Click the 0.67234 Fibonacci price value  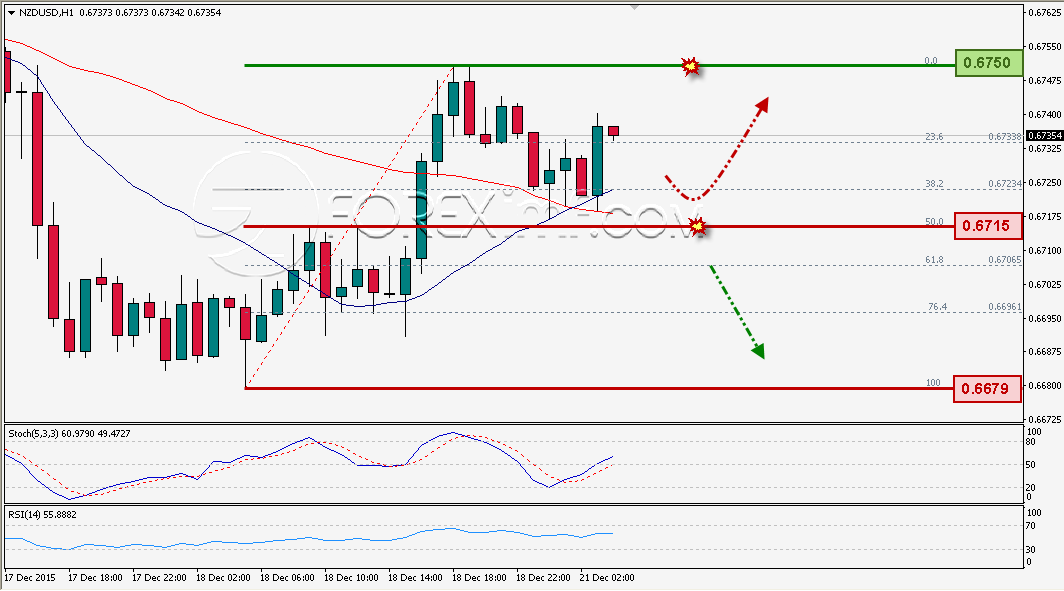point(1005,184)
